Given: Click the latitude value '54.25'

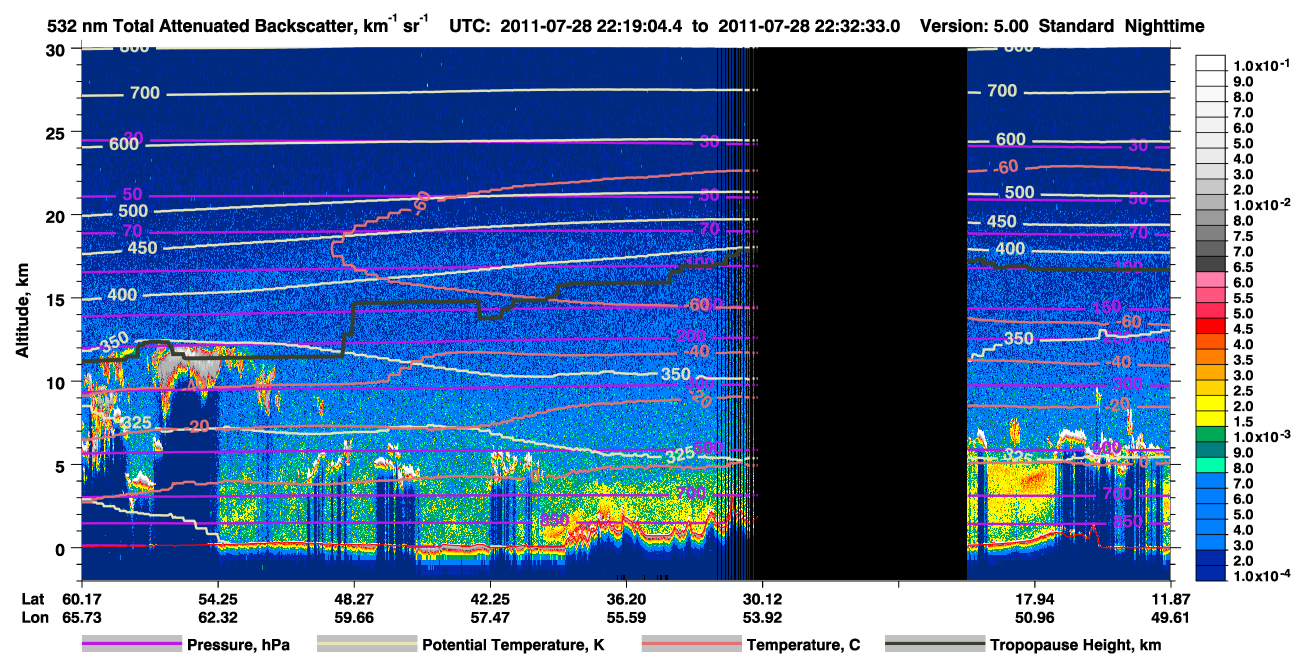Looking at the screenshot, I should point(217,598).
